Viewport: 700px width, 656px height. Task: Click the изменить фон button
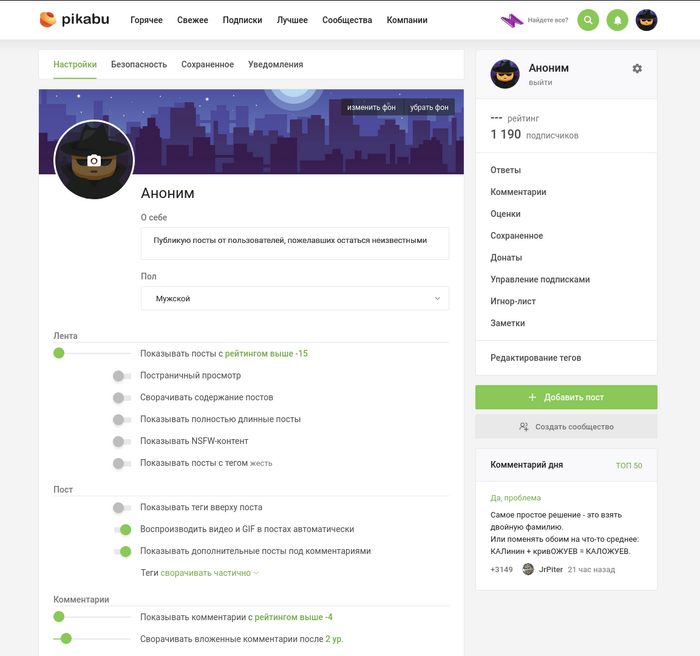pos(371,107)
